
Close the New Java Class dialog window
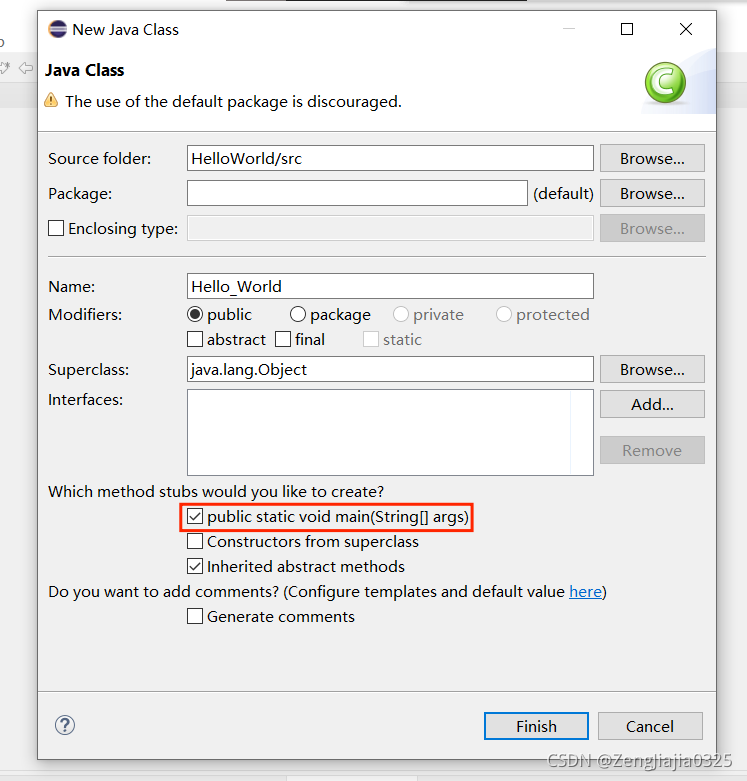[x=686, y=29]
